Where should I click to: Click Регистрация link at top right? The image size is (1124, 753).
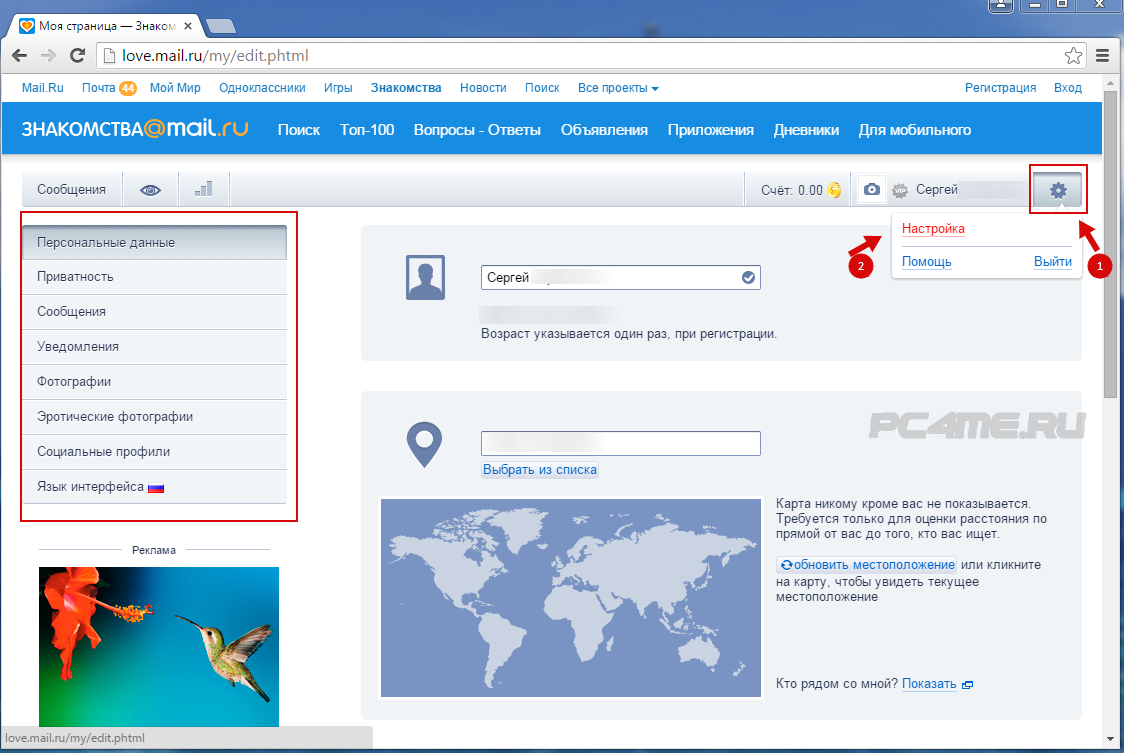click(1000, 87)
